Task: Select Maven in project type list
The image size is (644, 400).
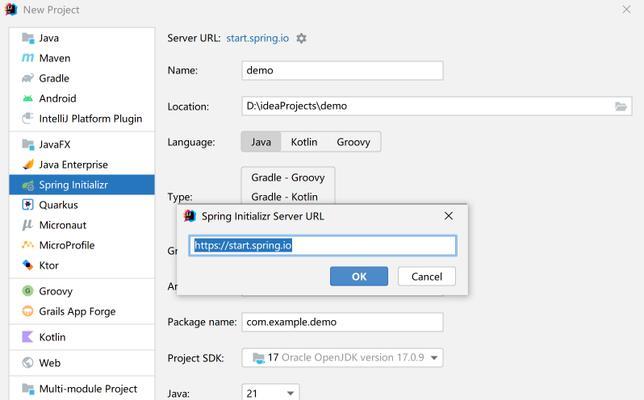Action: (x=82, y=58)
